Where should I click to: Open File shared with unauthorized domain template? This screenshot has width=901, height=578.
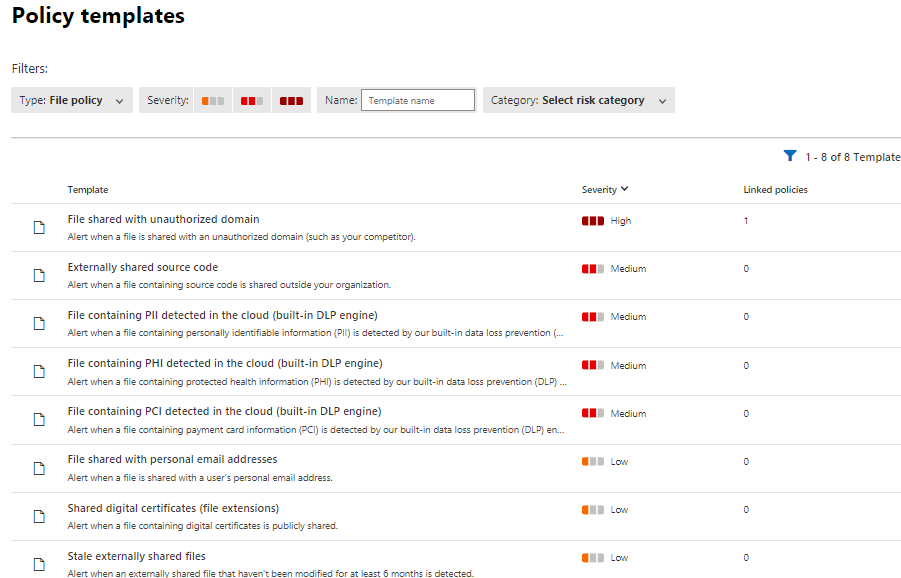point(163,219)
